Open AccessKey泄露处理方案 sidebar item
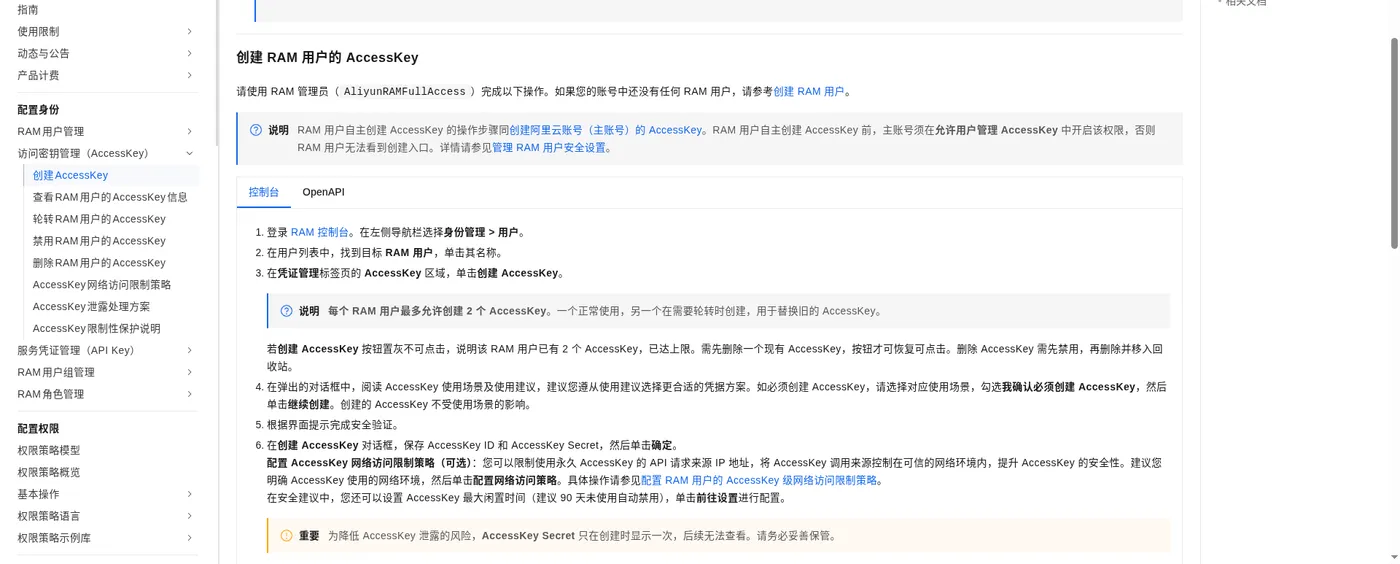This screenshot has height=564, width=1400. [x=91, y=307]
